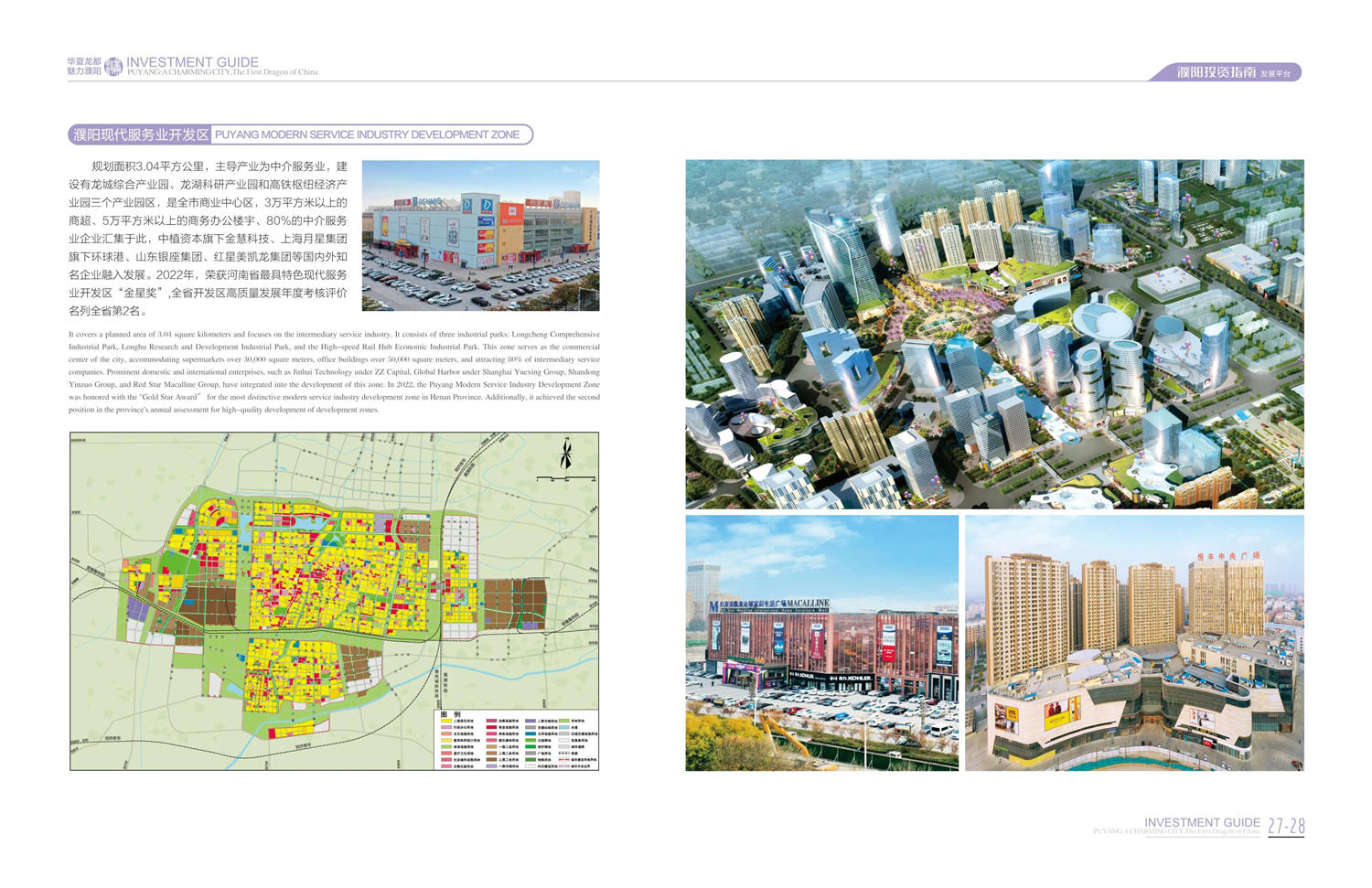Select the purple 濮阳投资指南 tab at top right

click(x=1226, y=72)
